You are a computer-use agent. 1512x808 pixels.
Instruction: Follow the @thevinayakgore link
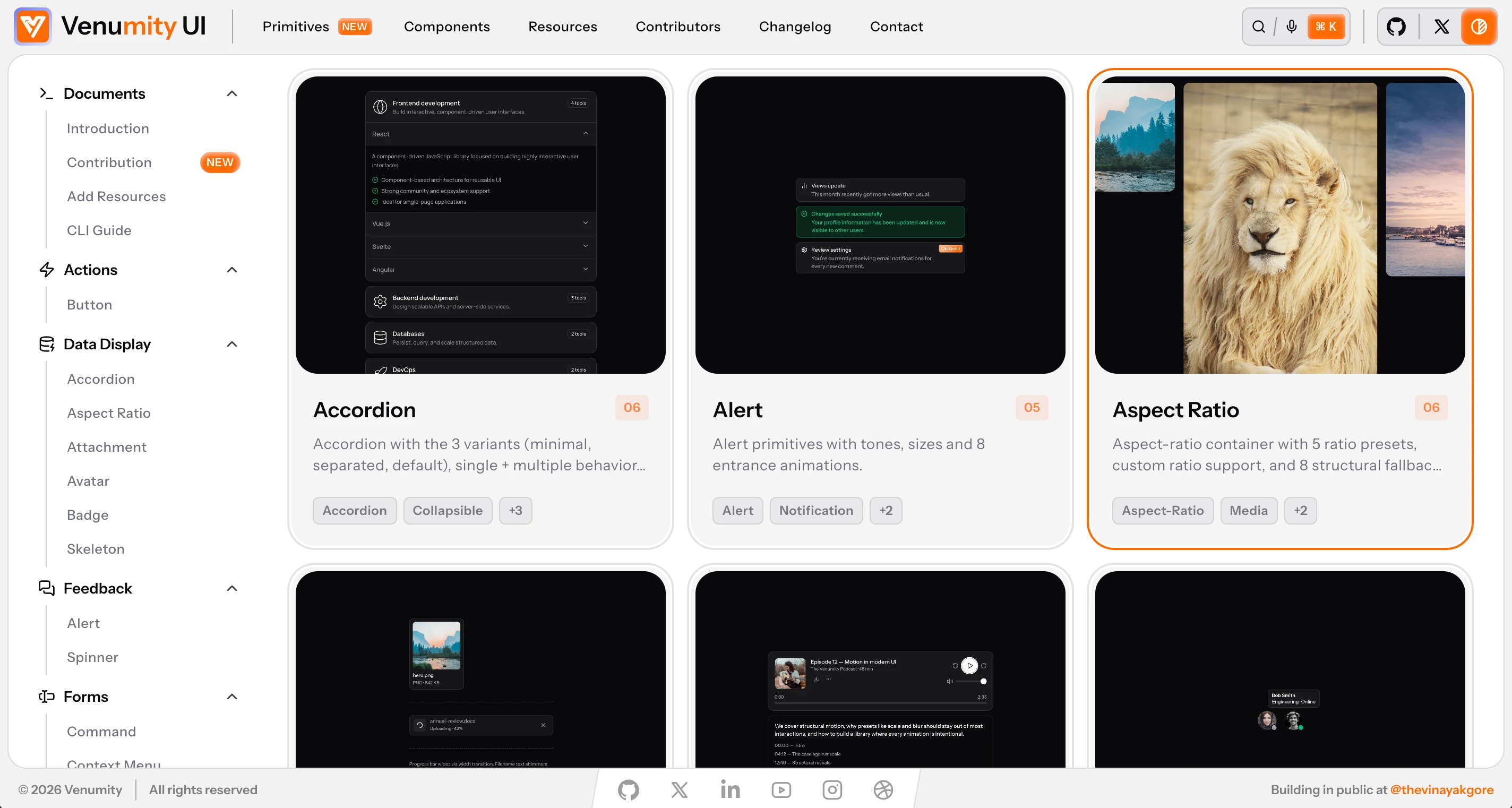click(1441, 790)
